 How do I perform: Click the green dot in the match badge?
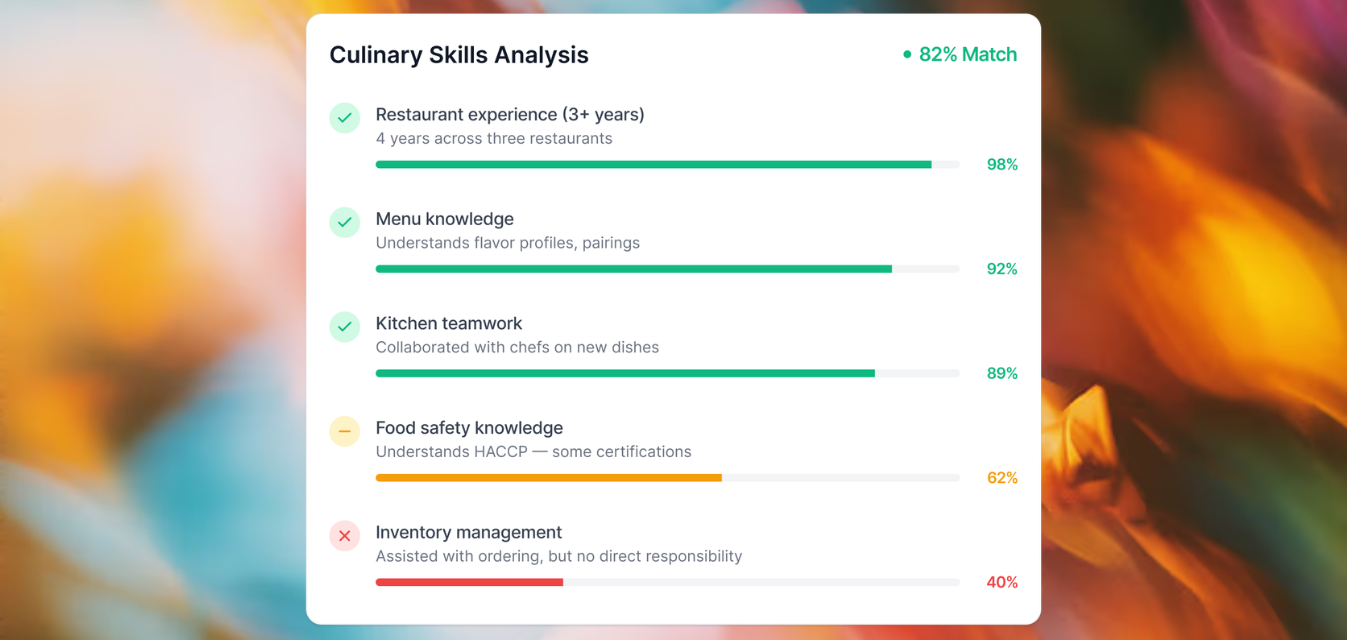coord(907,54)
